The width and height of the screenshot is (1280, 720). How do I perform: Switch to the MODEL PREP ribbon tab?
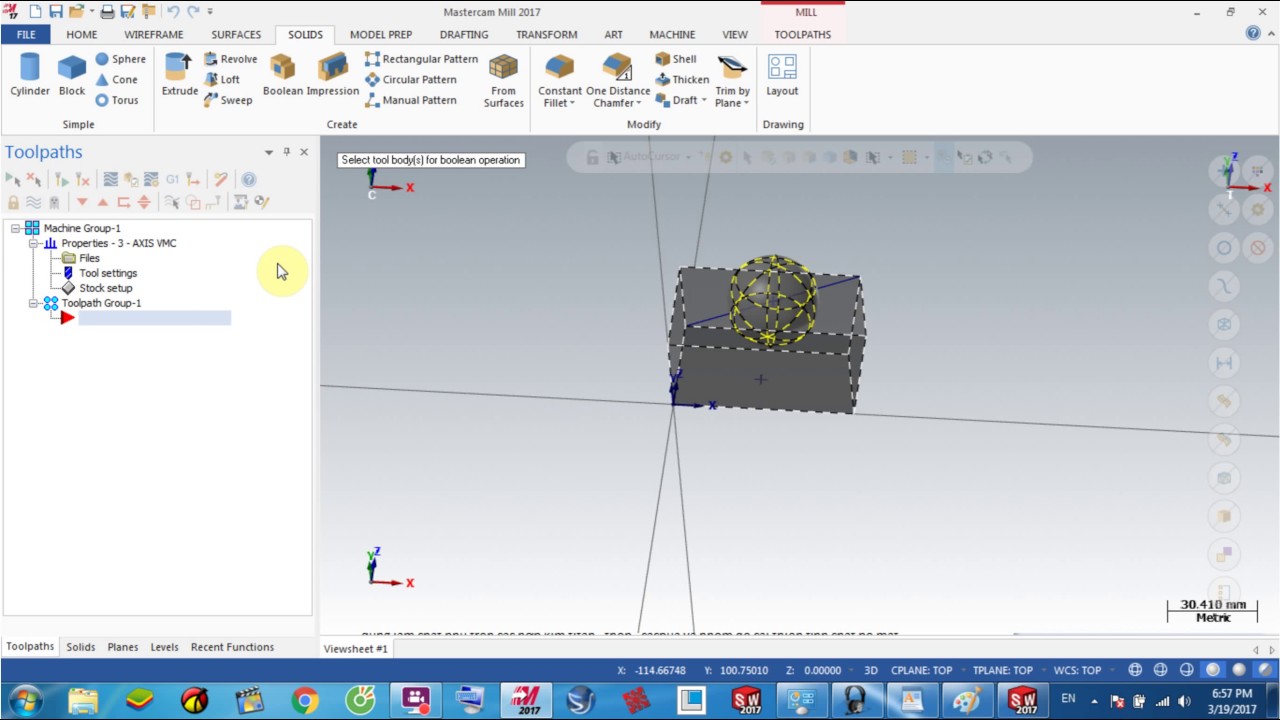[381, 34]
